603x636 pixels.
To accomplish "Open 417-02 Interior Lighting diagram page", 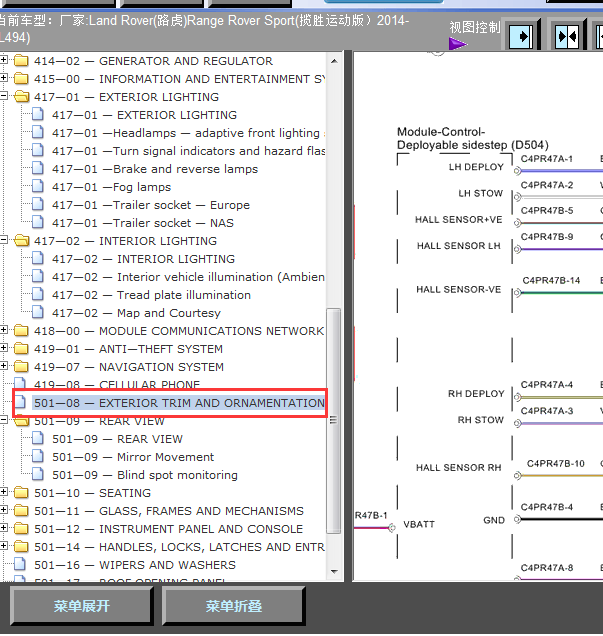I will [144, 259].
